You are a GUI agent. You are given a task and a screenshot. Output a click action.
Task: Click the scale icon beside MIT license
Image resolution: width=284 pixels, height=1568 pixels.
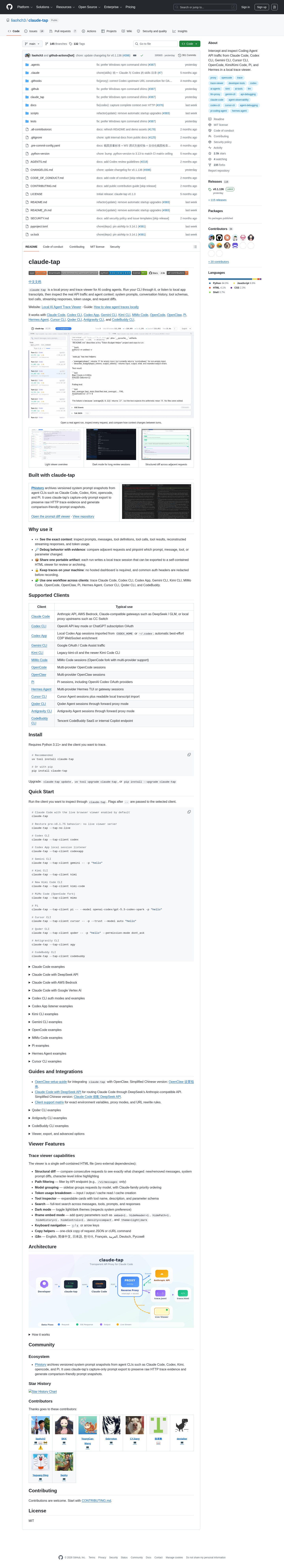click(210, 125)
